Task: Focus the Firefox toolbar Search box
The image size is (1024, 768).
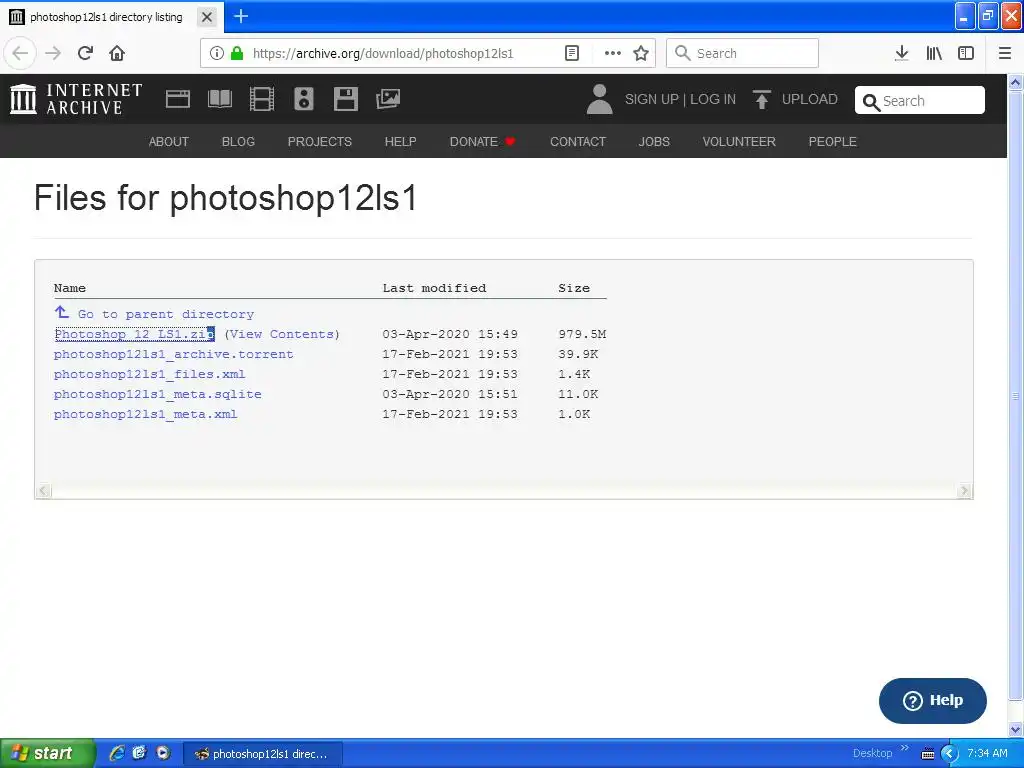Action: pos(742,53)
